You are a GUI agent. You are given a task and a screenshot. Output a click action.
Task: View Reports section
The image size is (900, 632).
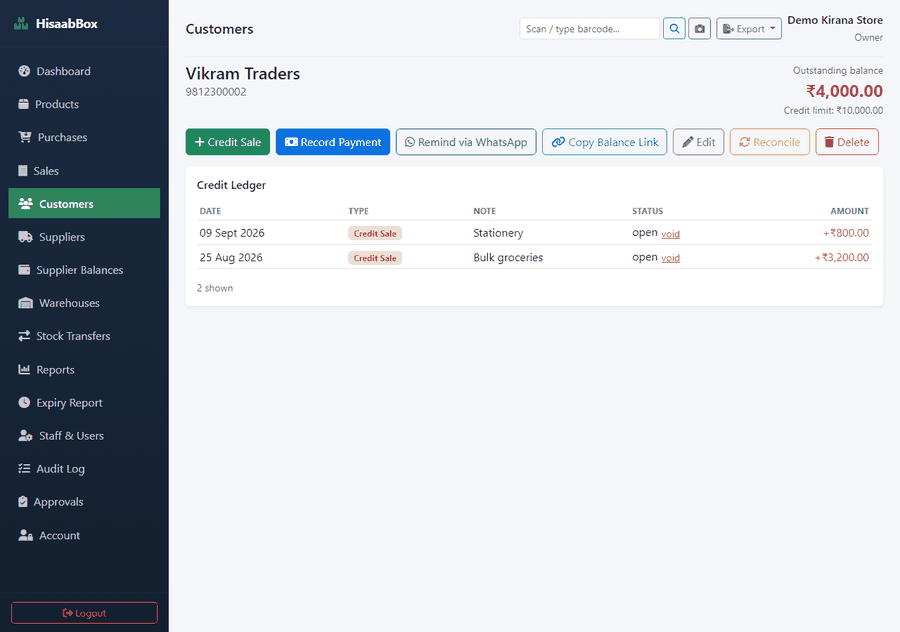(x=84, y=369)
